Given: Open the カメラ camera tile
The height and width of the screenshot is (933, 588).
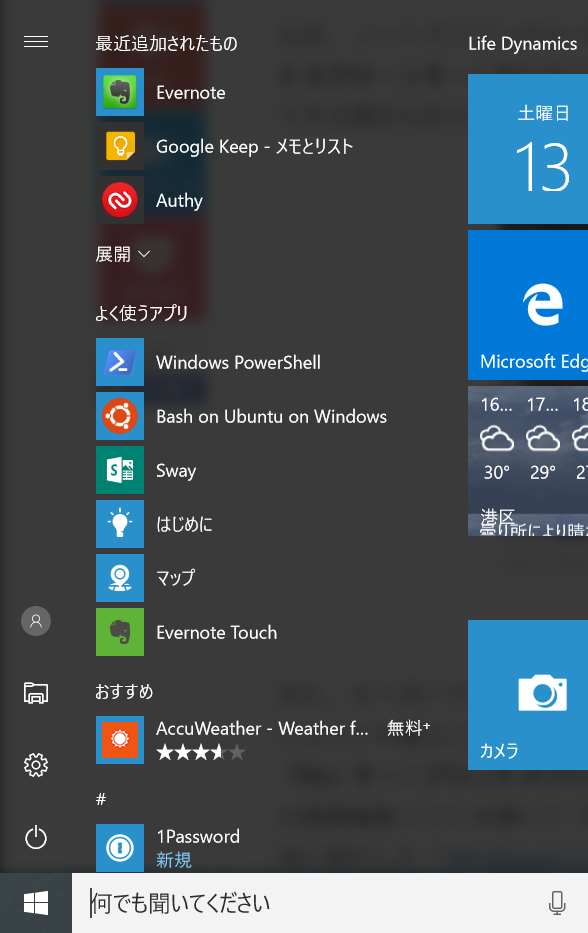Looking at the screenshot, I should 528,694.
